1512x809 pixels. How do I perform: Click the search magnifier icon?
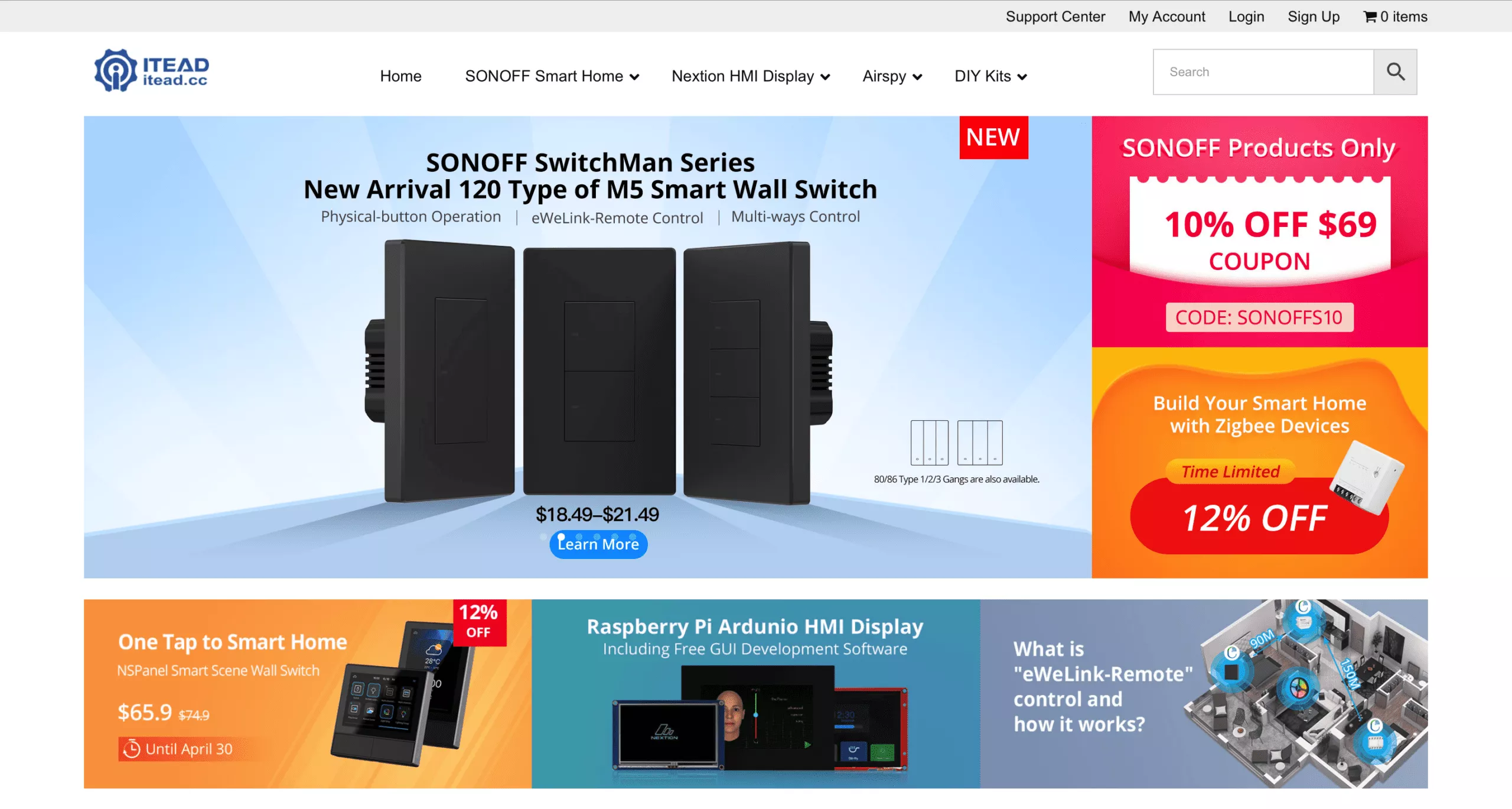(1395, 72)
